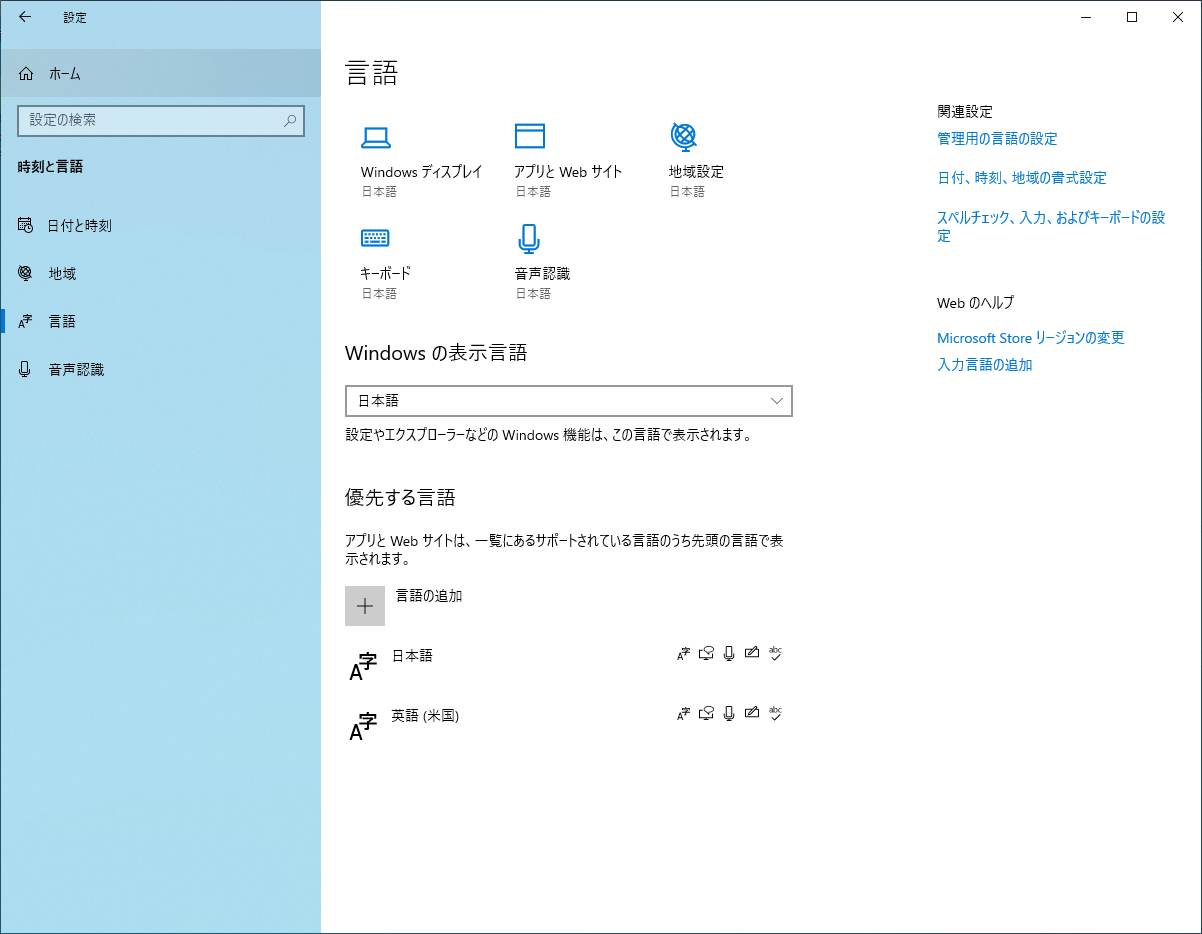
Task: Open 地域 settings page
Action: (160, 274)
